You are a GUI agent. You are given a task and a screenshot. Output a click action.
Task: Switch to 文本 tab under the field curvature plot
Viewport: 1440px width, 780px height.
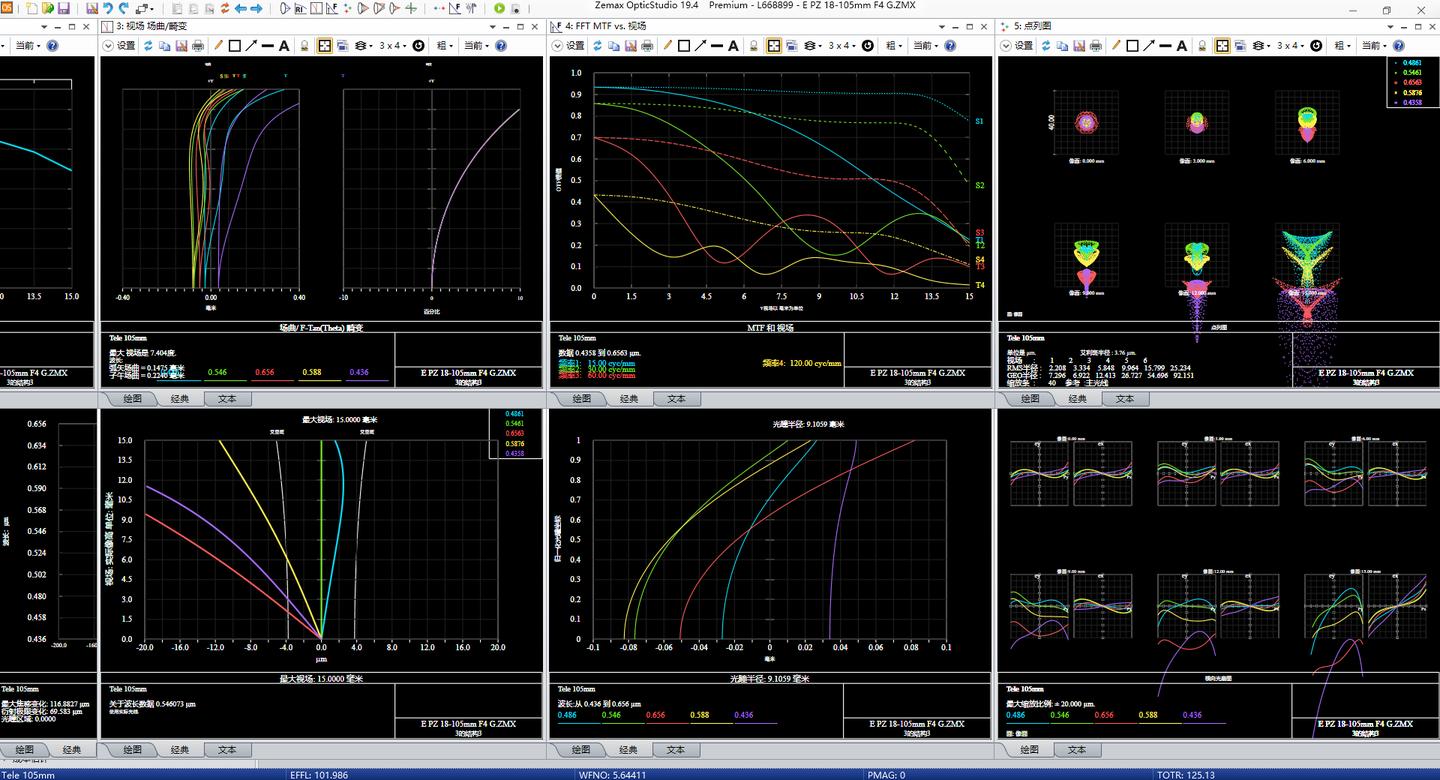coord(228,399)
